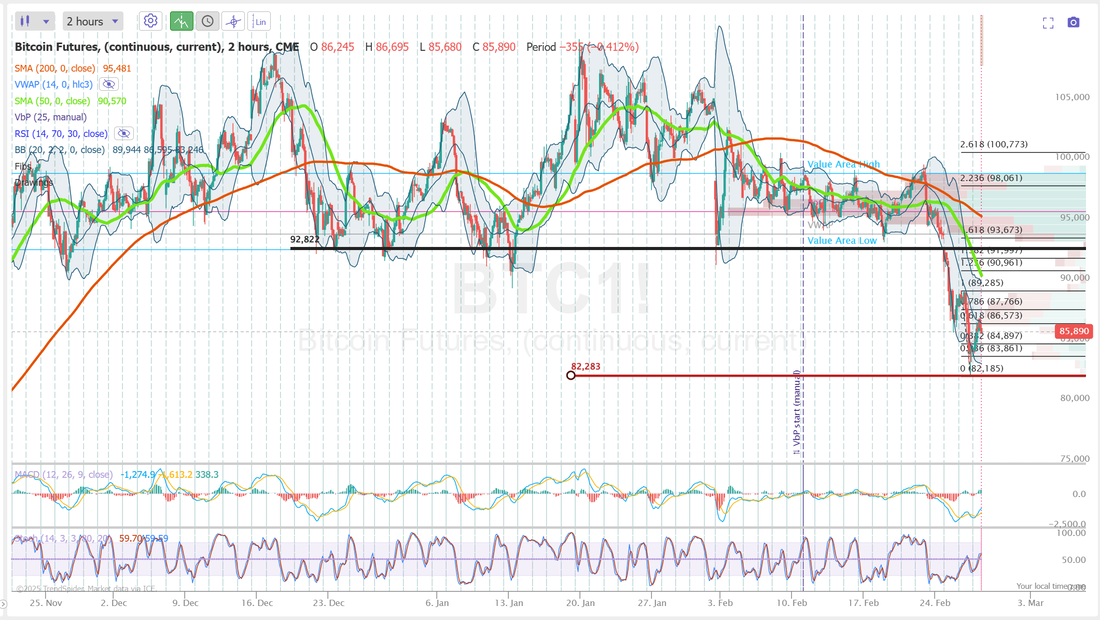Click the 25. Nov date on time axis
The width and height of the screenshot is (1100, 620).
(x=46, y=602)
